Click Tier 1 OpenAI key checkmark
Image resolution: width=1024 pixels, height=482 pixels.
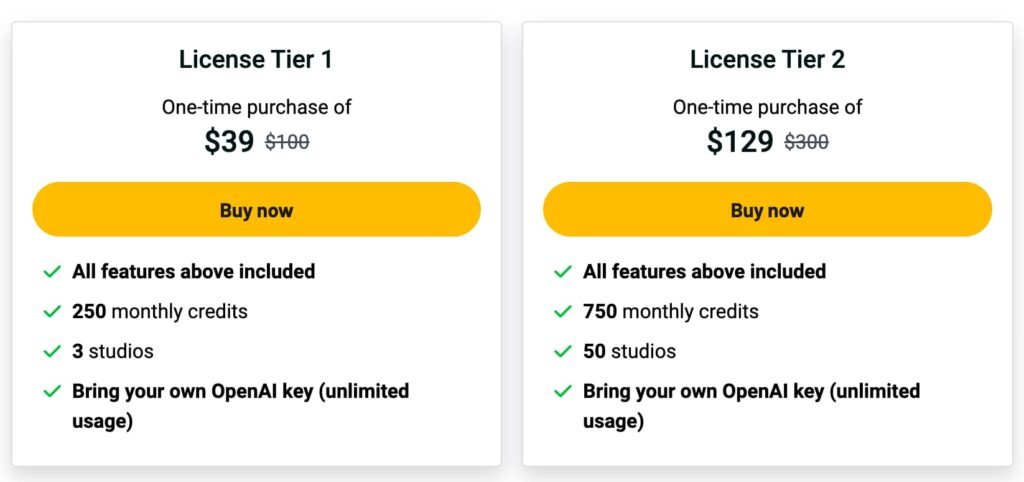point(52,392)
